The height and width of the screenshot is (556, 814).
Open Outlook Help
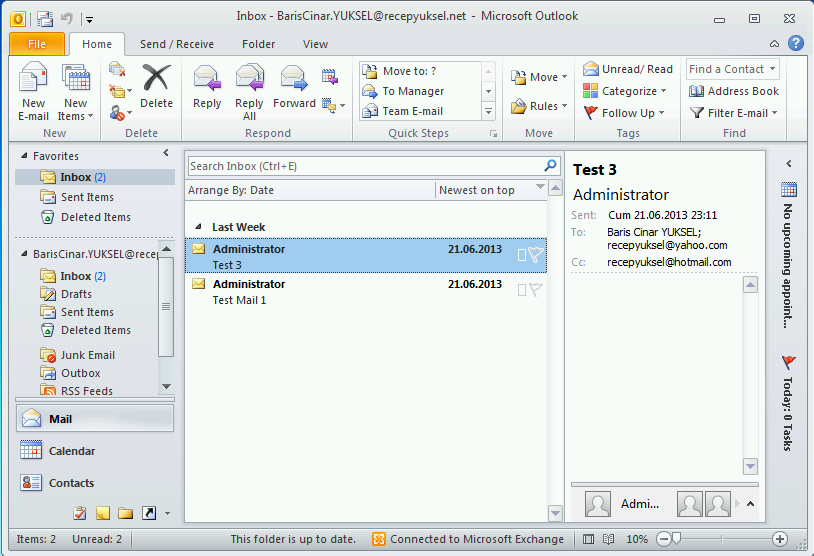pyautogui.click(x=796, y=43)
